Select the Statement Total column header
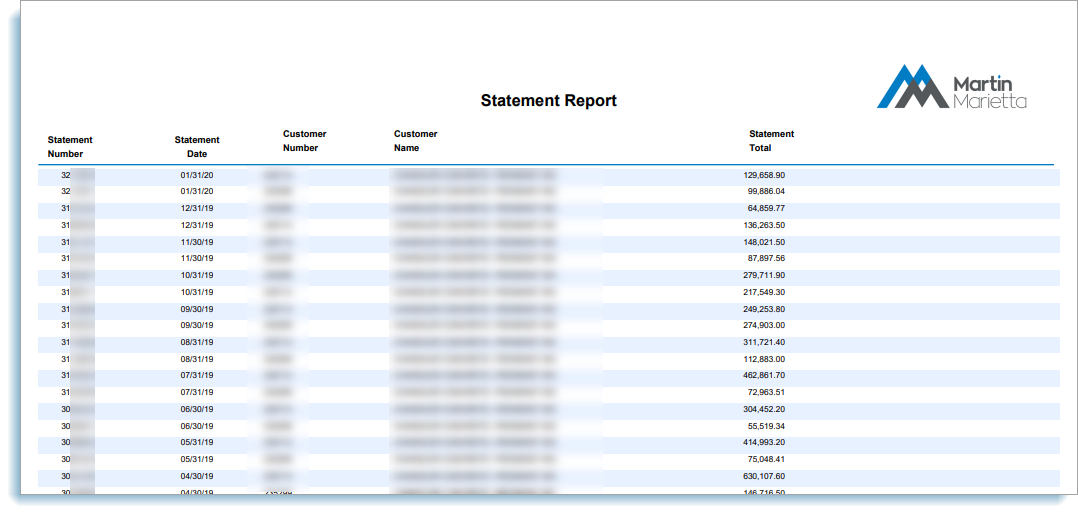The width and height of the screenshot is (1078, 515). click(x=771, y=141)
